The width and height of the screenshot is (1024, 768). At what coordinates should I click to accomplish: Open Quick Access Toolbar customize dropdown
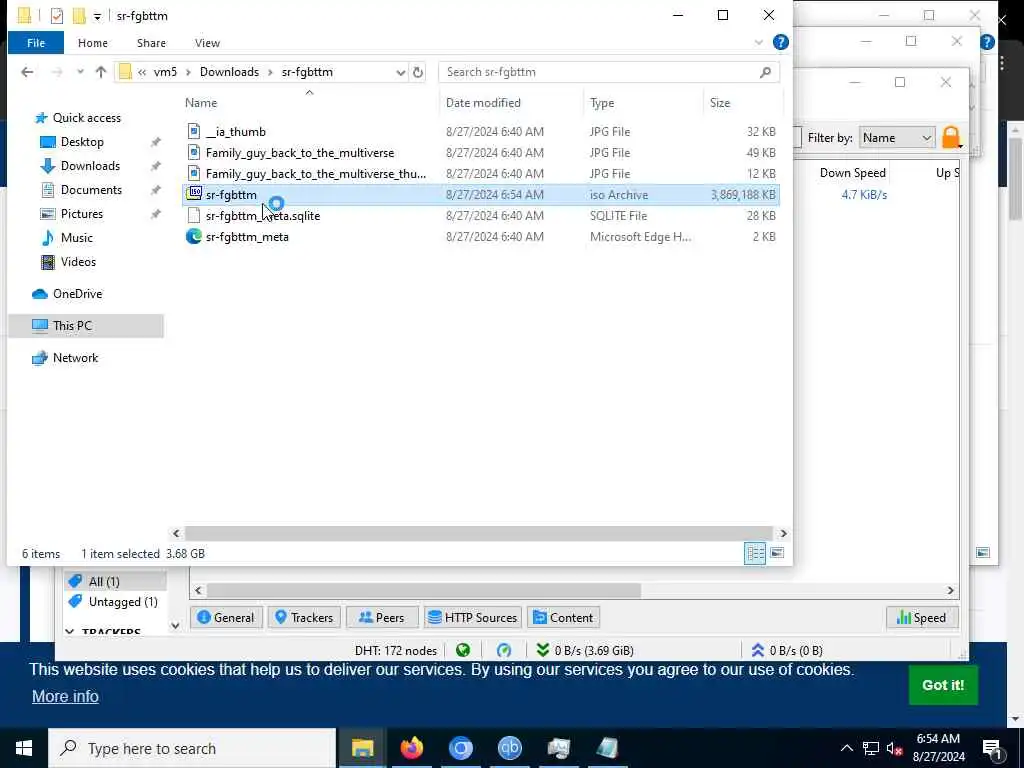pos(97,17)
